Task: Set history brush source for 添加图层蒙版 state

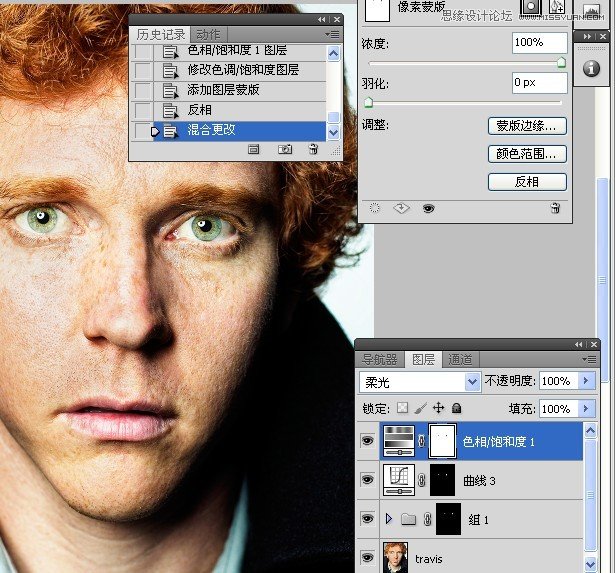Action: coord(143,90)
